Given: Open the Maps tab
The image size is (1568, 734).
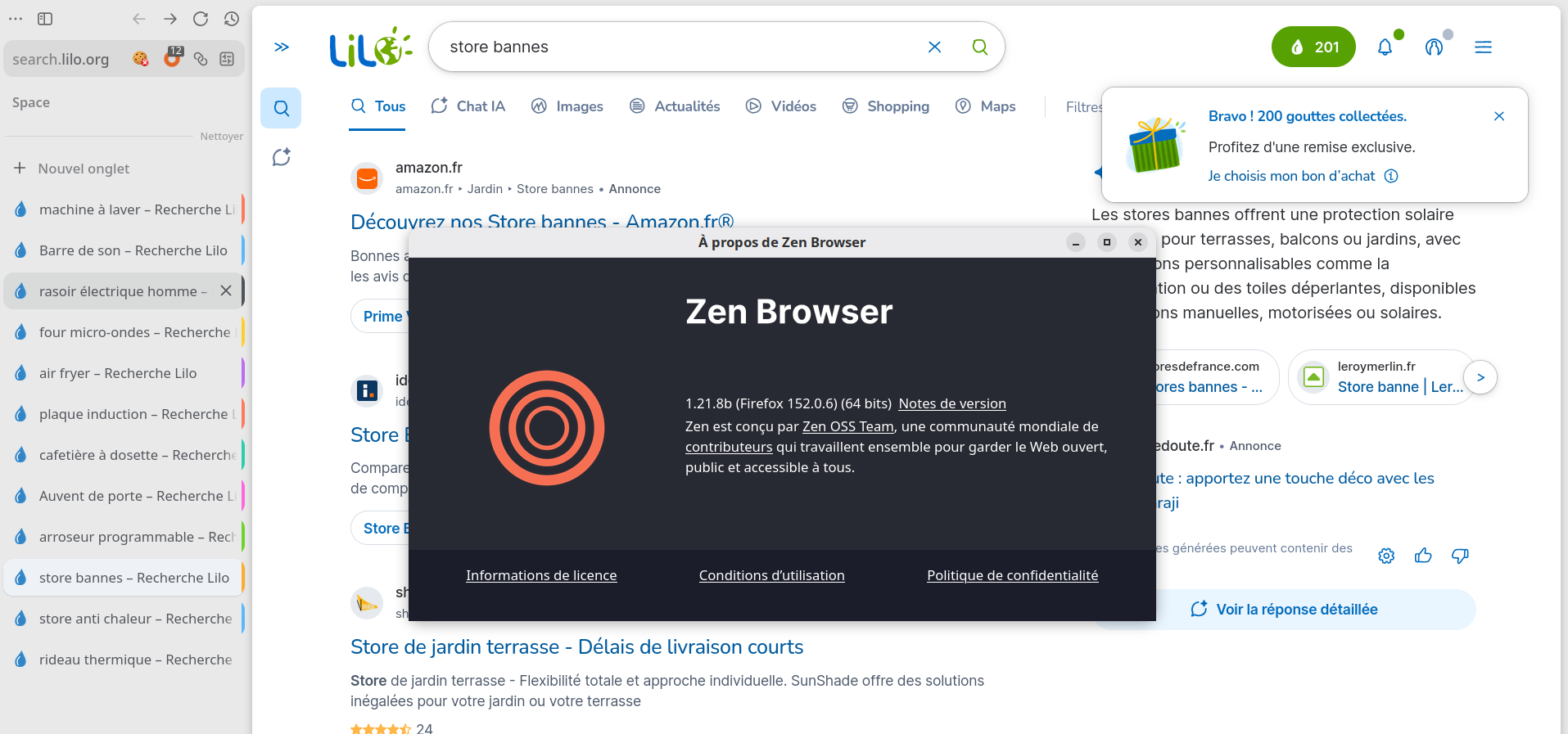Looking at the screenshot, I should (986, 106).
